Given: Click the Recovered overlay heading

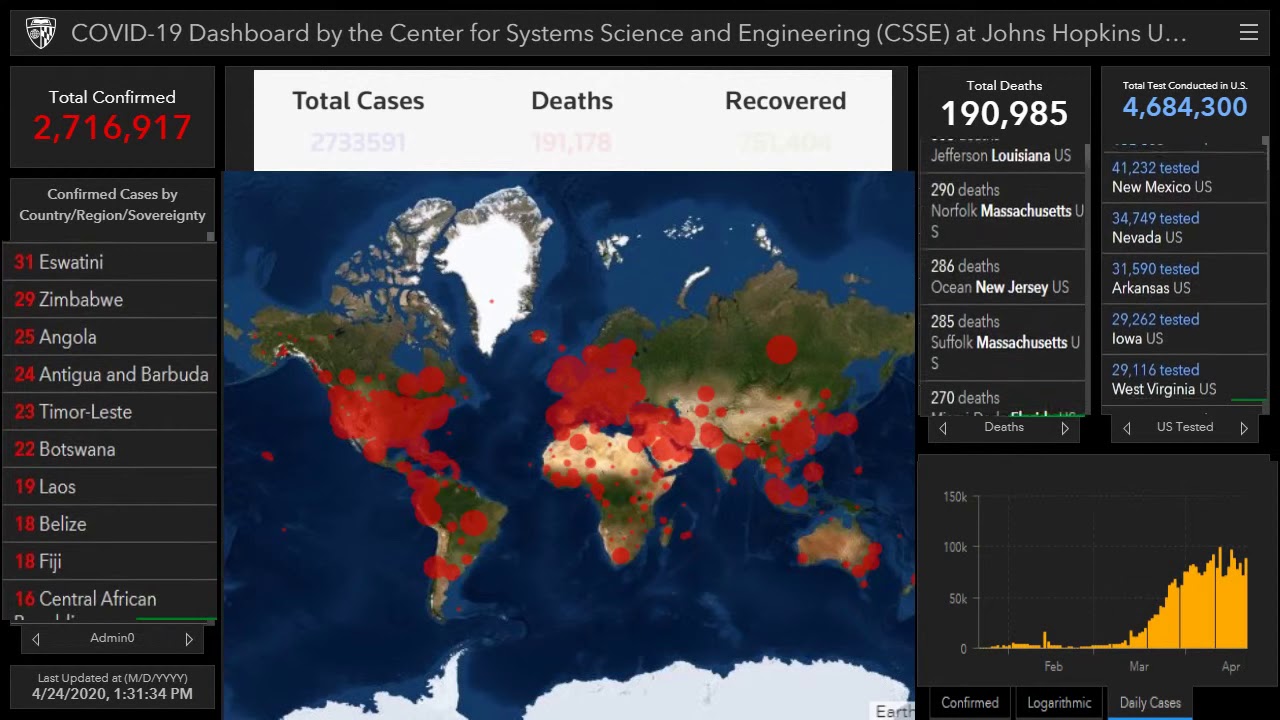Looking at the screenshot, I should tap(785, 101).
